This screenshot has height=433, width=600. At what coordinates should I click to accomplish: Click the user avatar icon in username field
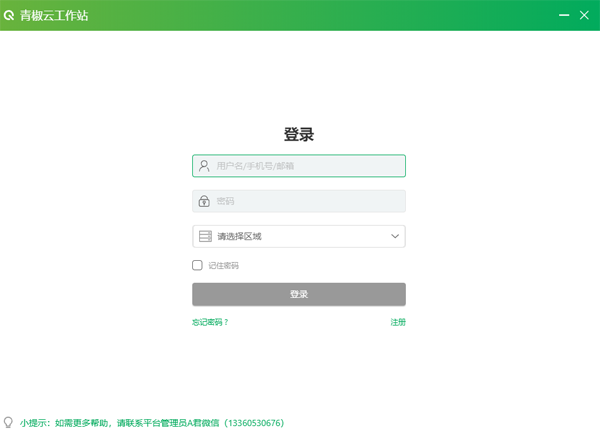coord(204,166)
